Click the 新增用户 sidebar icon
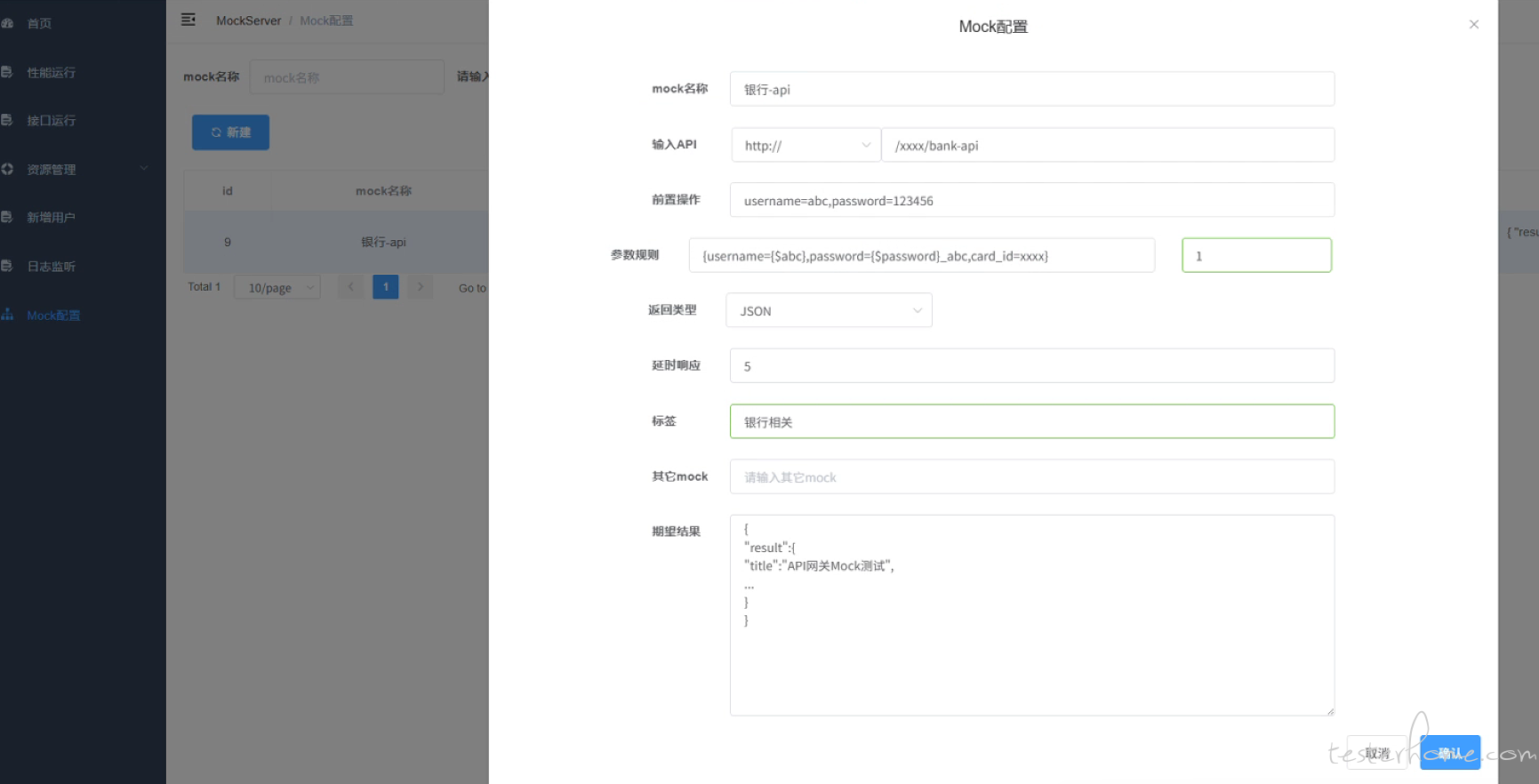This screenshot has width=1539, height=784. [7, 217]
